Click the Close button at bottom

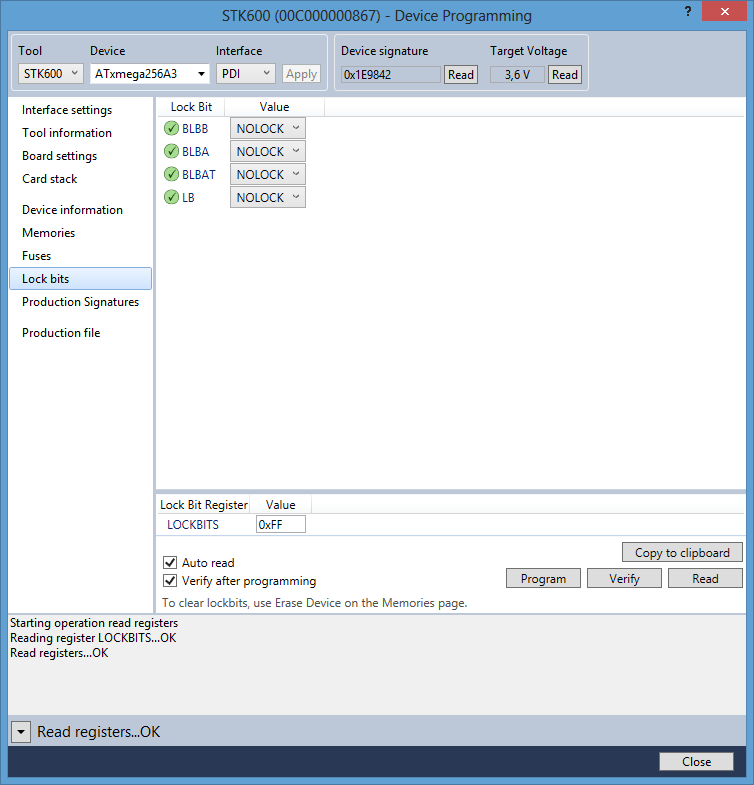click(x=696, y=762)
